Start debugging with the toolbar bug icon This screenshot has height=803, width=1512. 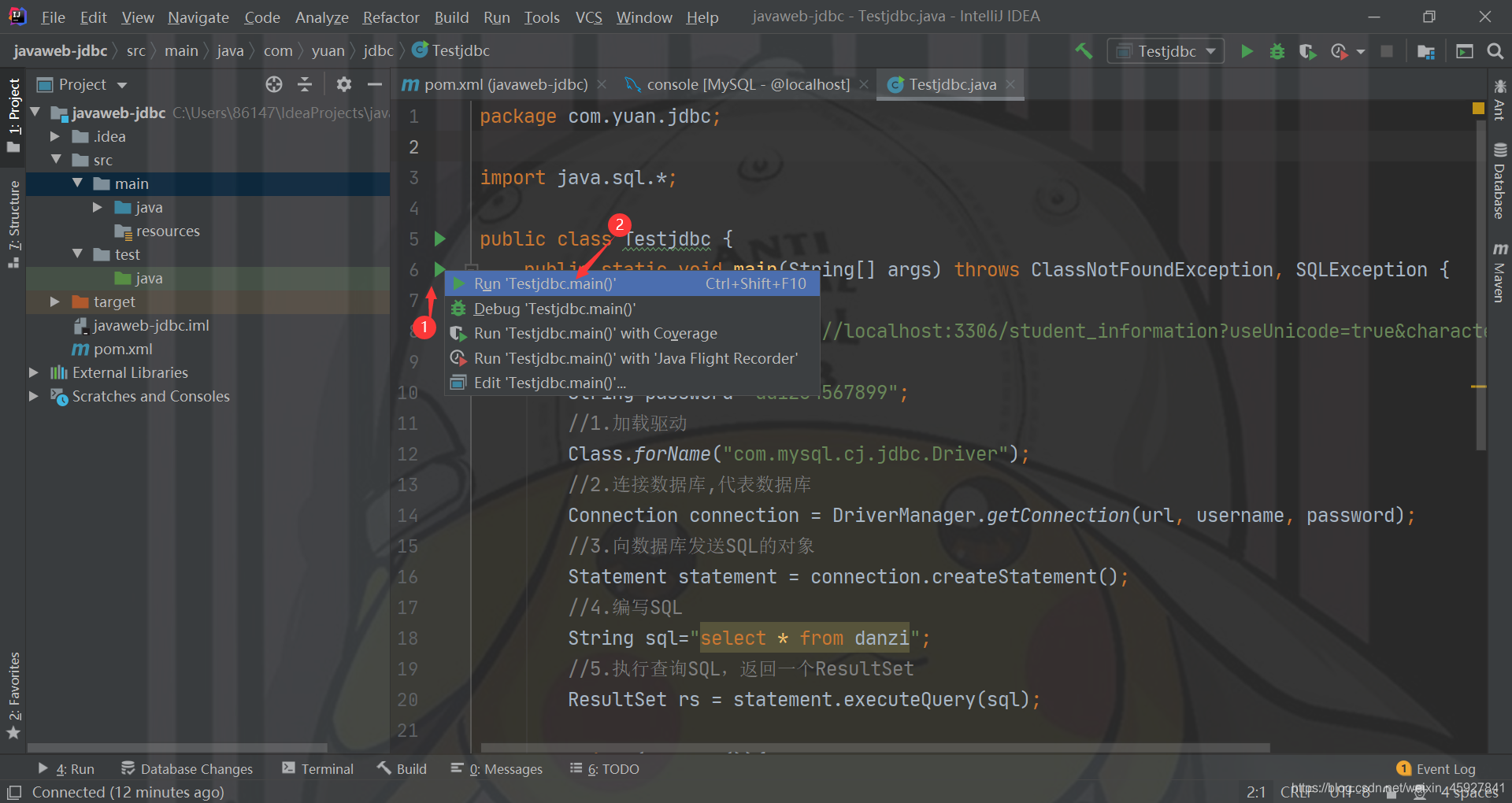tap(1277, 51)
